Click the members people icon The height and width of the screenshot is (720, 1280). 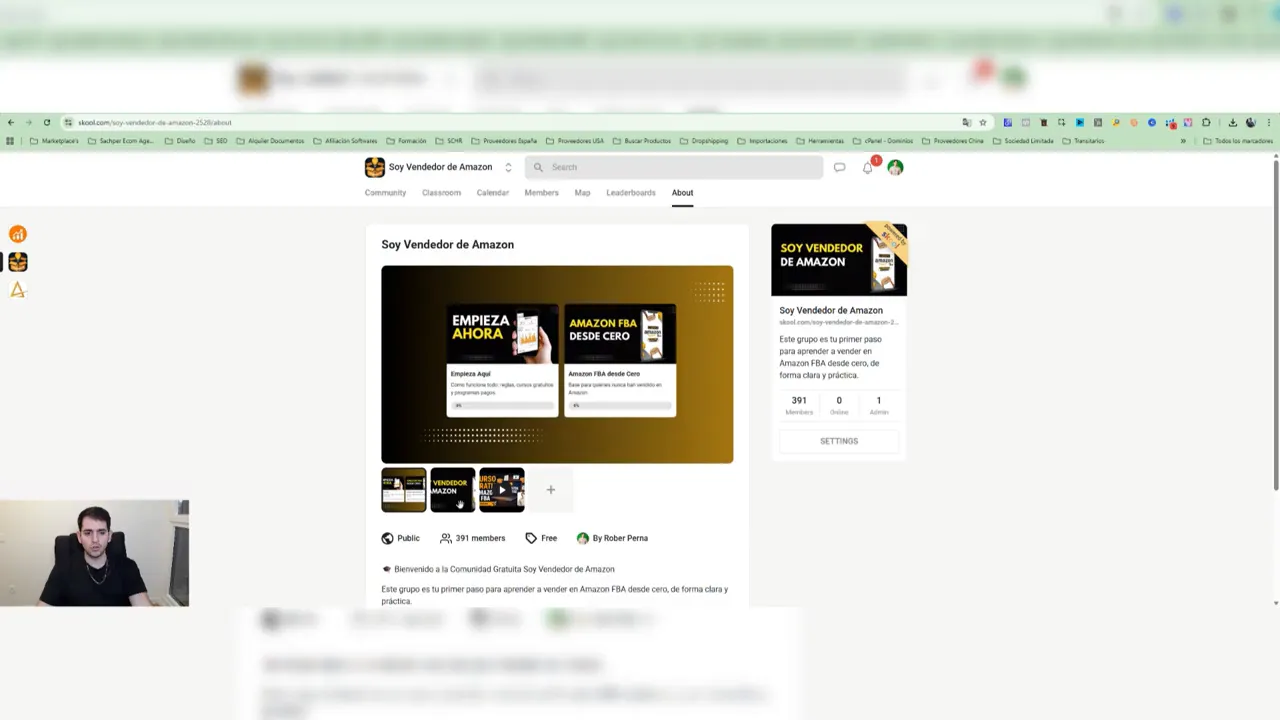click(446, 538)
